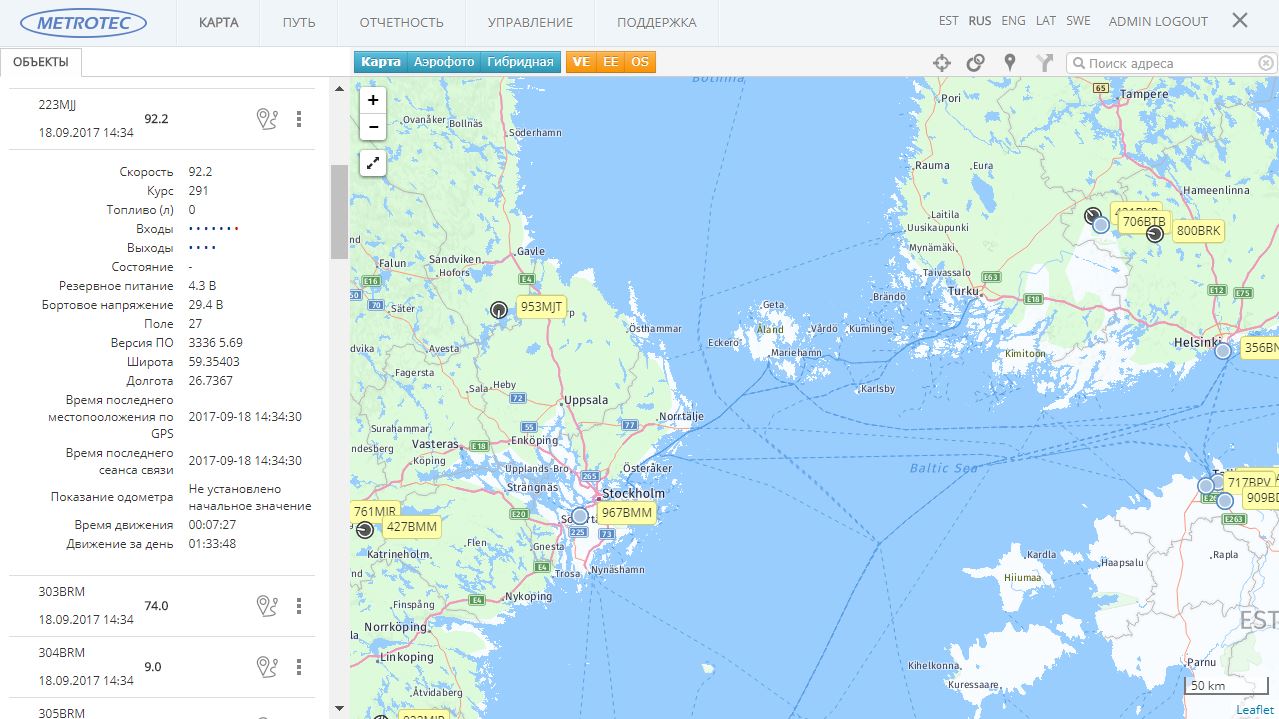Click the road fork routing icon
This screenshot has height=719, width=1279.
(1044, 63)
